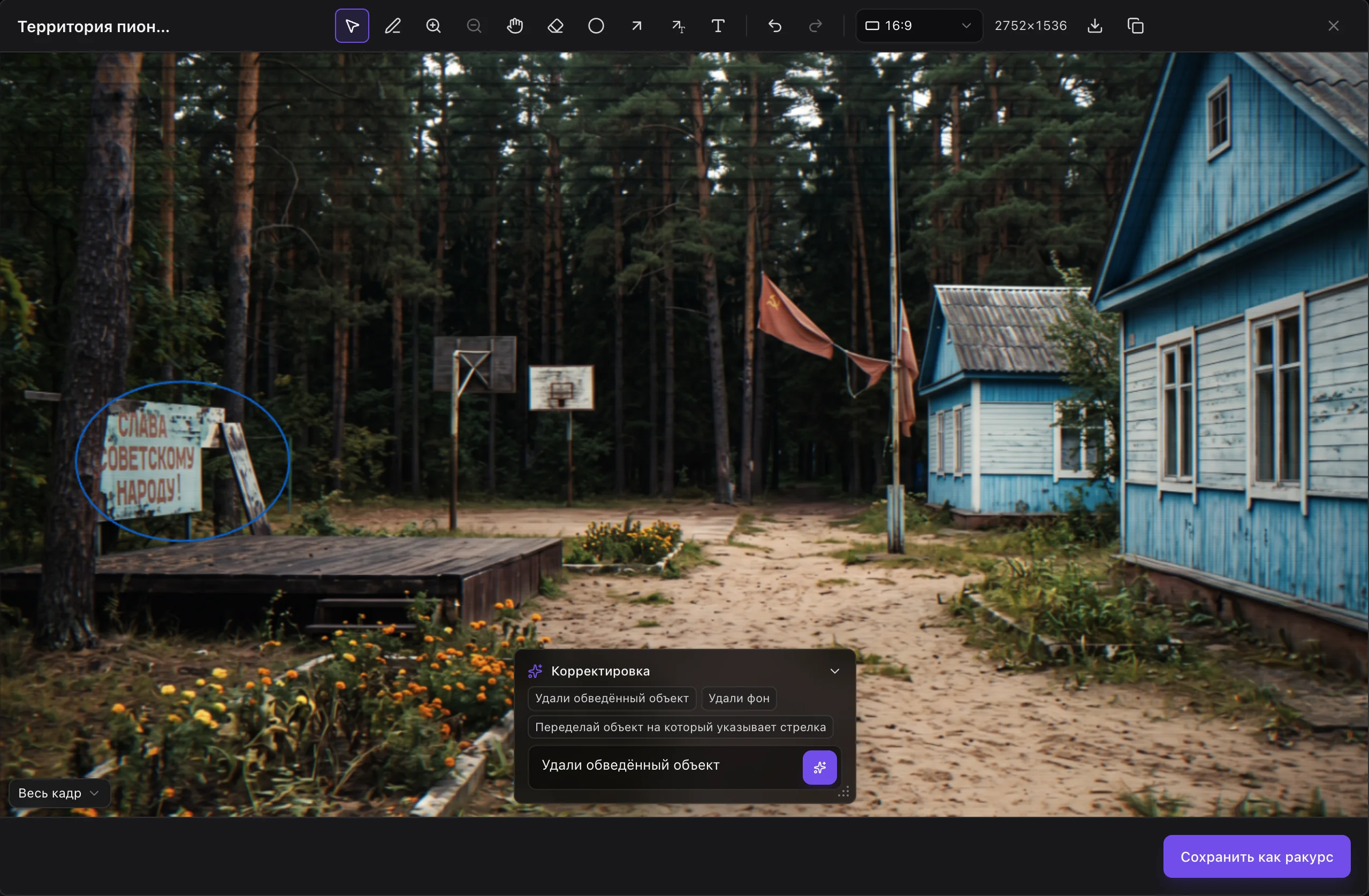Pick the Удали фон suggestion chip
This screenshot has height=896, width=1369.
click(739, 698)
